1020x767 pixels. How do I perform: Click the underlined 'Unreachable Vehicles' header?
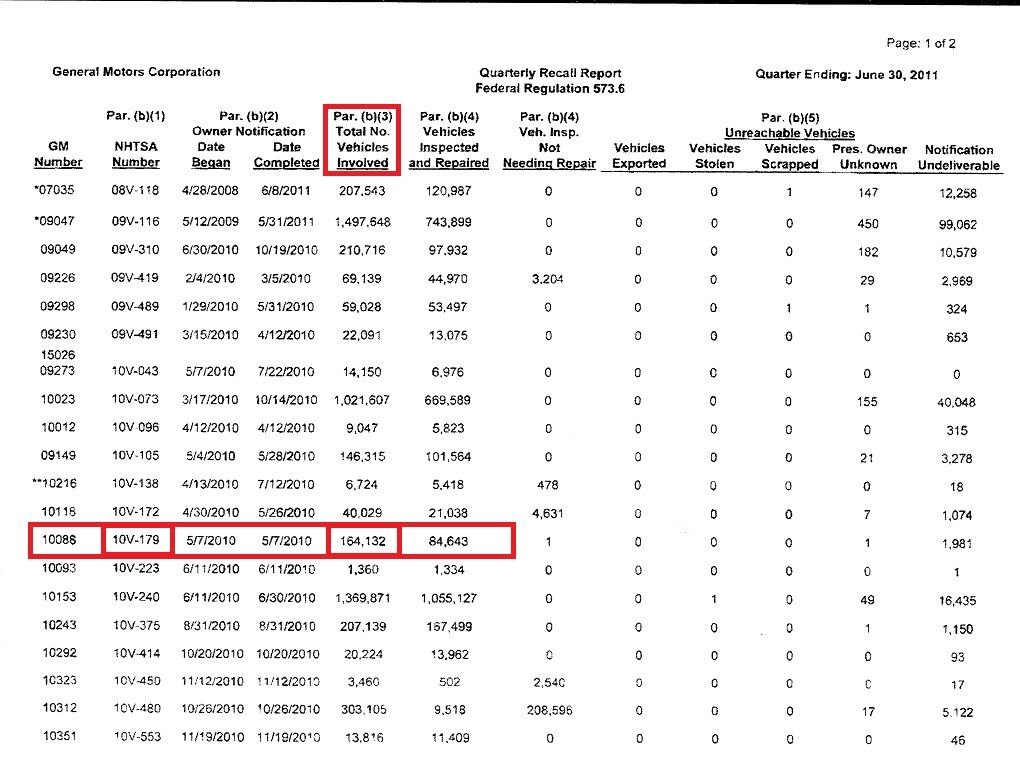point(789,133)
